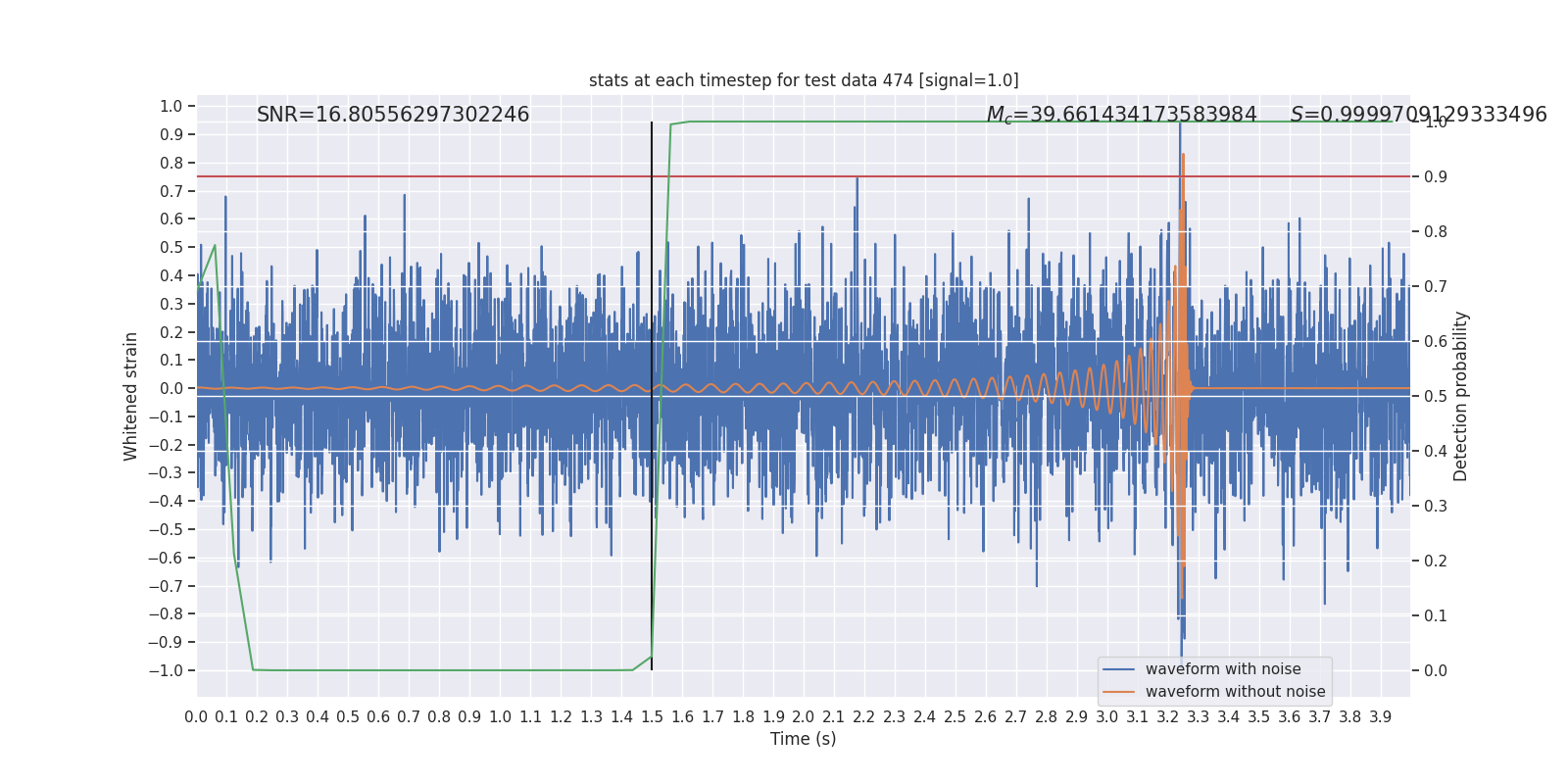Click the Mc chirp mass annotation
Image resolution: width=1568 pixels, height=784 pixels.
(1121, 115)
